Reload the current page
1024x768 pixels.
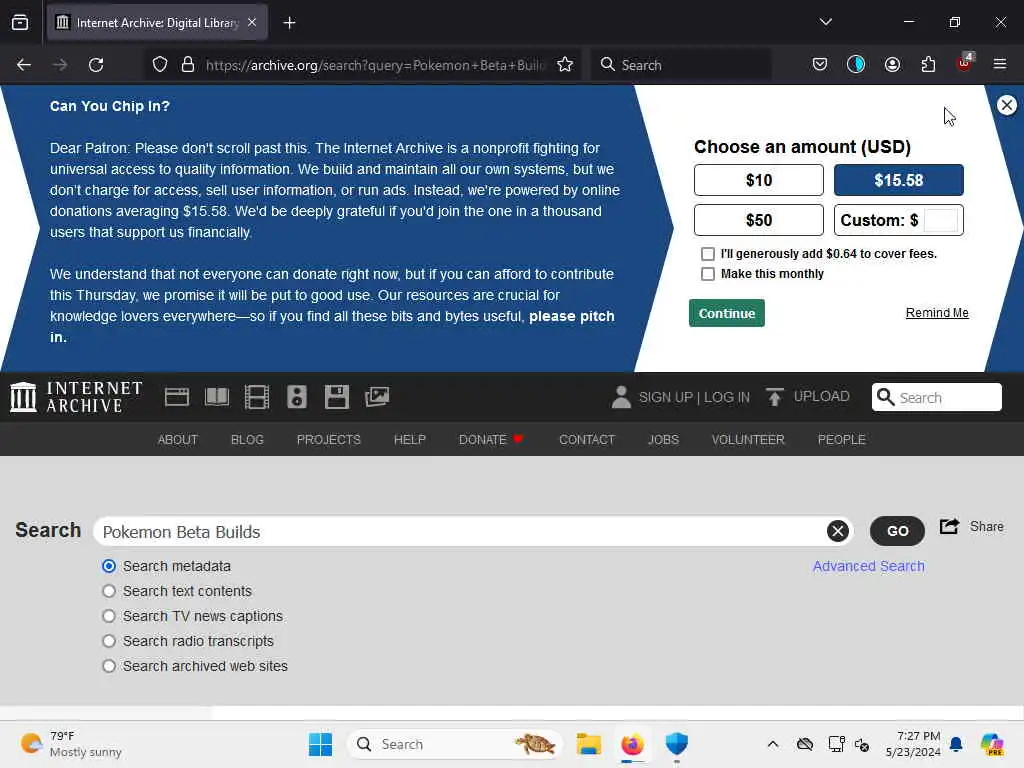click(96, 65)
